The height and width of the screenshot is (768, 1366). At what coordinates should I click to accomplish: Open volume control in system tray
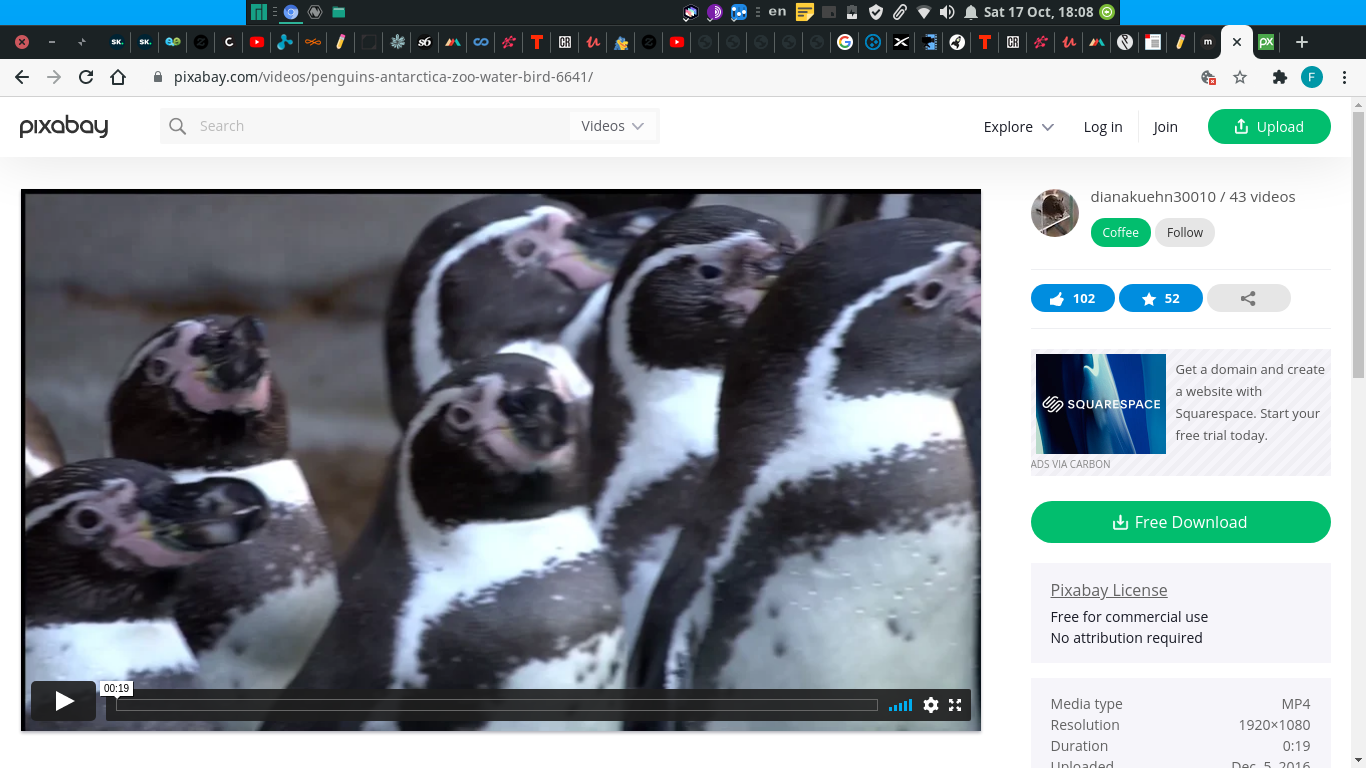[947, 12]
